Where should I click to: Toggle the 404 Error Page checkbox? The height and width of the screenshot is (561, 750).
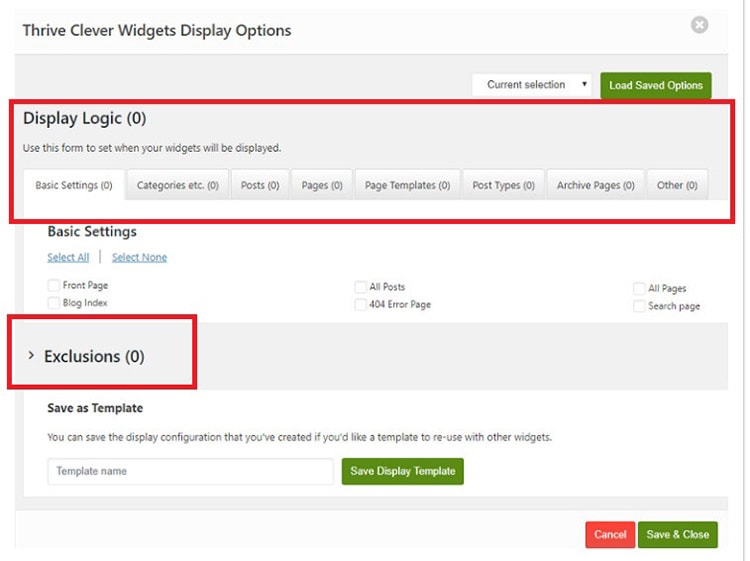click(x=361, y=304)
